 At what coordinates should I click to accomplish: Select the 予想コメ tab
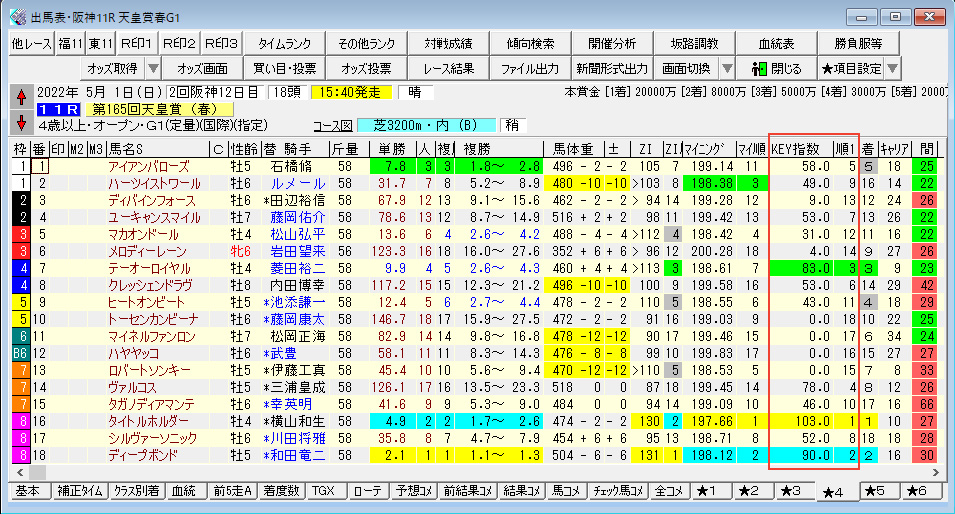[414, 491]
